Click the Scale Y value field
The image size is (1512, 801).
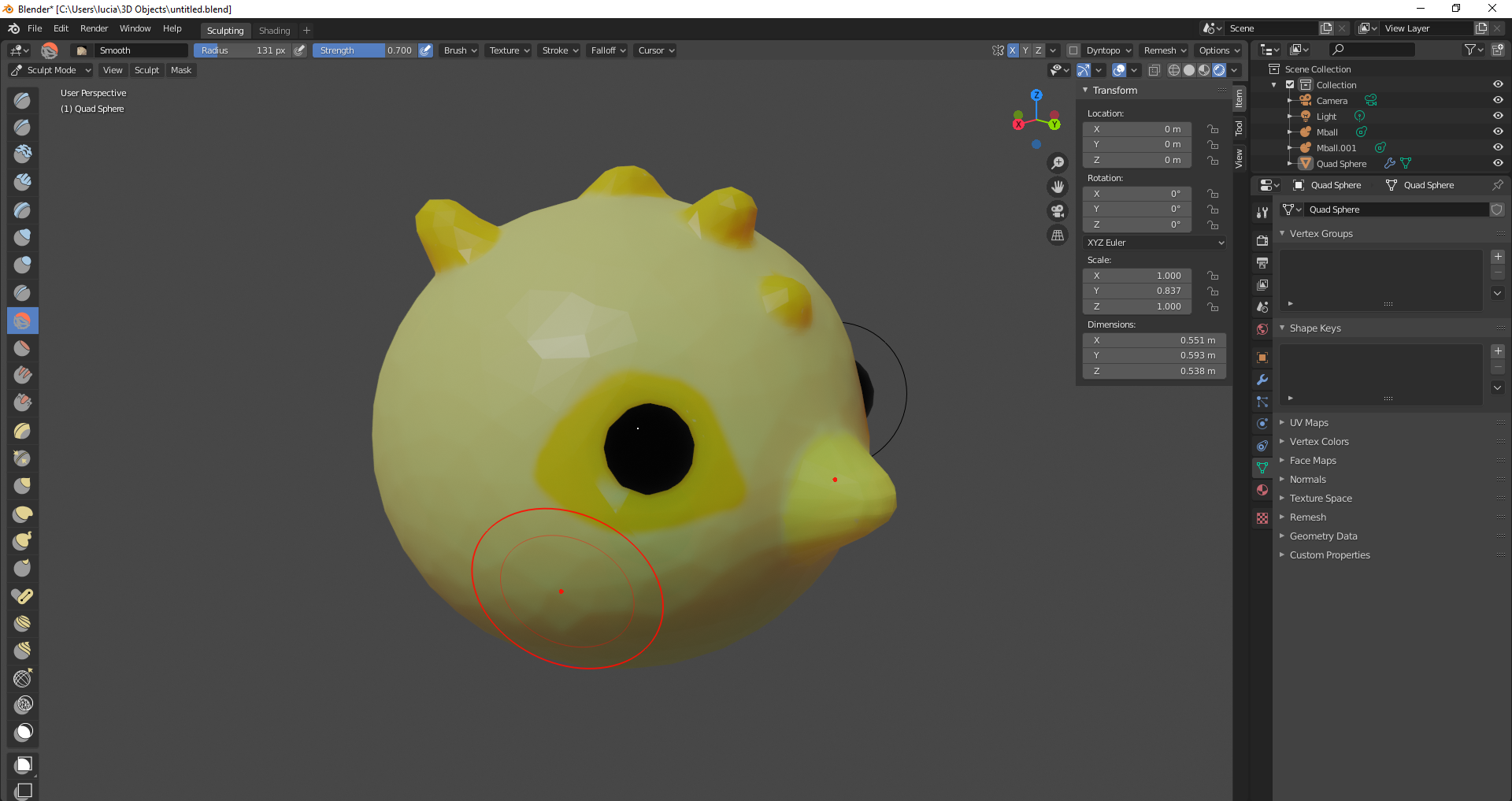click(1137, 291)
